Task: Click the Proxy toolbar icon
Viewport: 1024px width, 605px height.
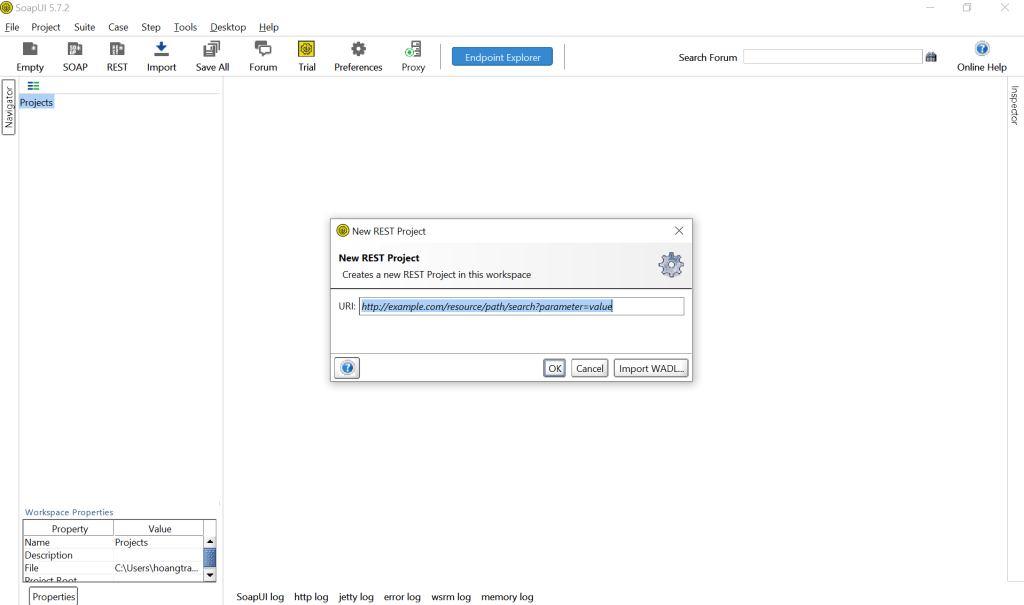Action: 413,50
